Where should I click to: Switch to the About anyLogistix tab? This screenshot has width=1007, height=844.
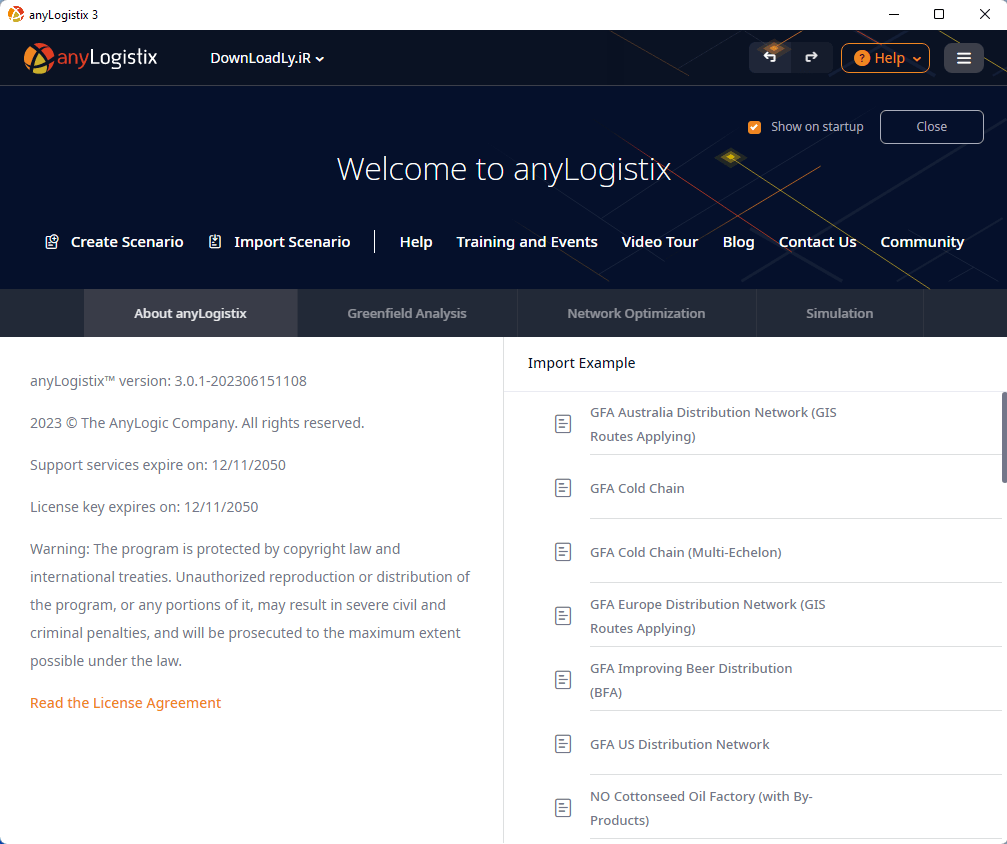coord(191,313)
